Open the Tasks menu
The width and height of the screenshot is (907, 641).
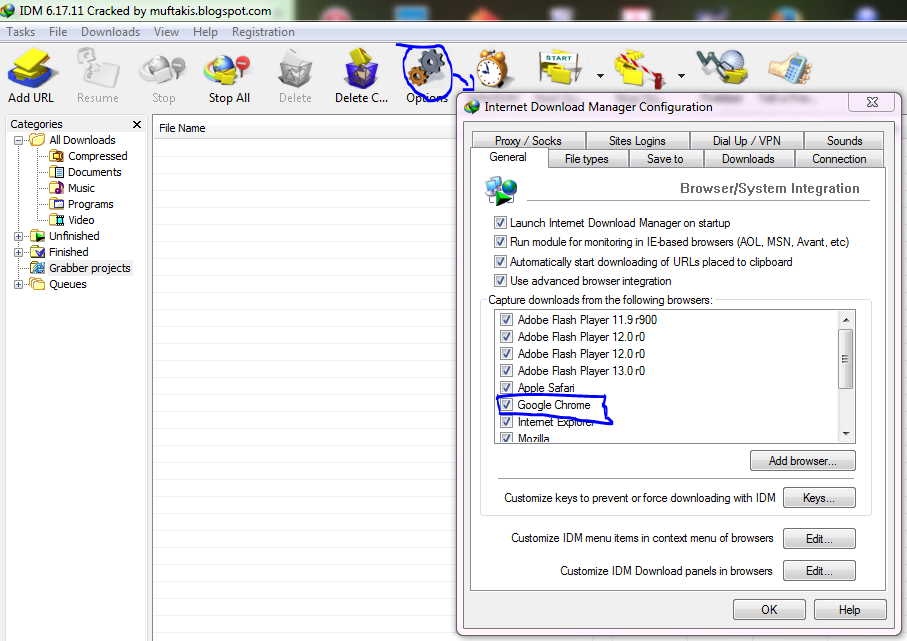coord(21,32)
